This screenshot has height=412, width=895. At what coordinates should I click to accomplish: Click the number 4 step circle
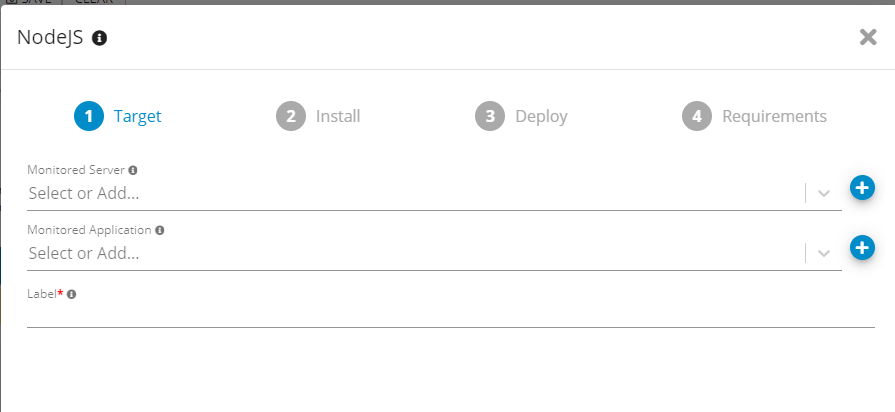(696, 116)
